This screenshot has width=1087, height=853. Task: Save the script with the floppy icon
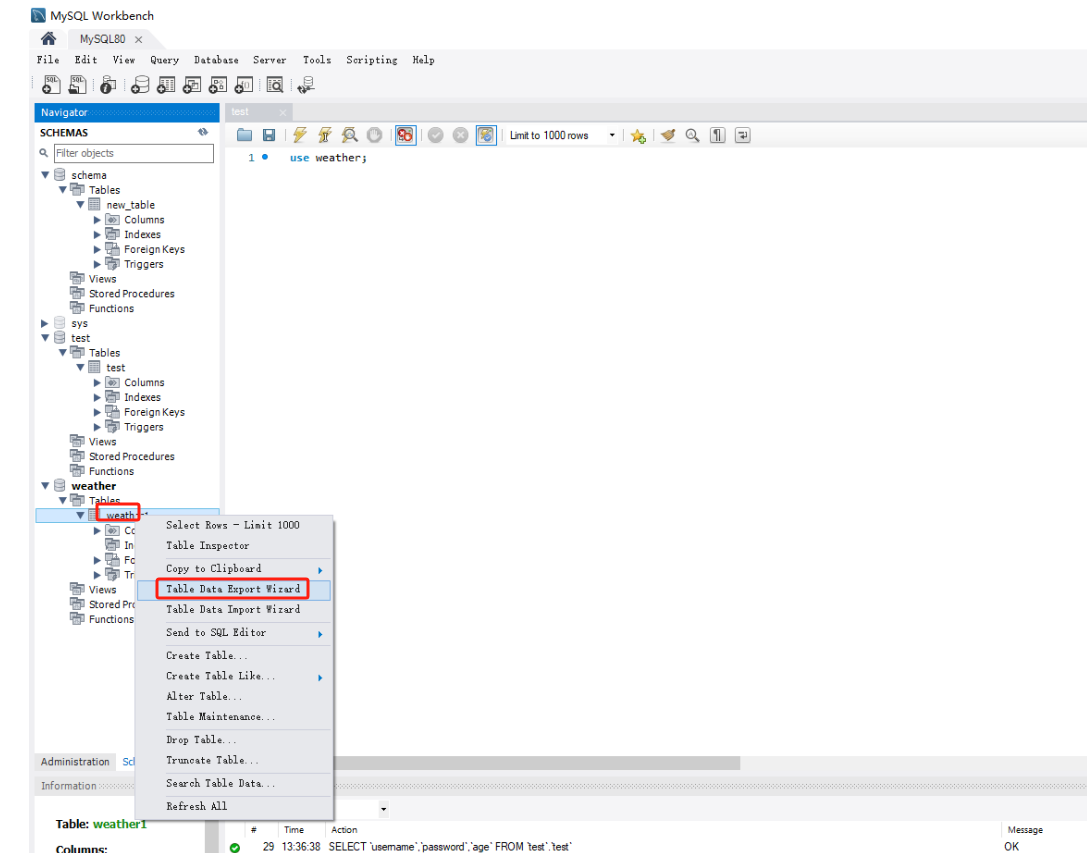[269, 135]
